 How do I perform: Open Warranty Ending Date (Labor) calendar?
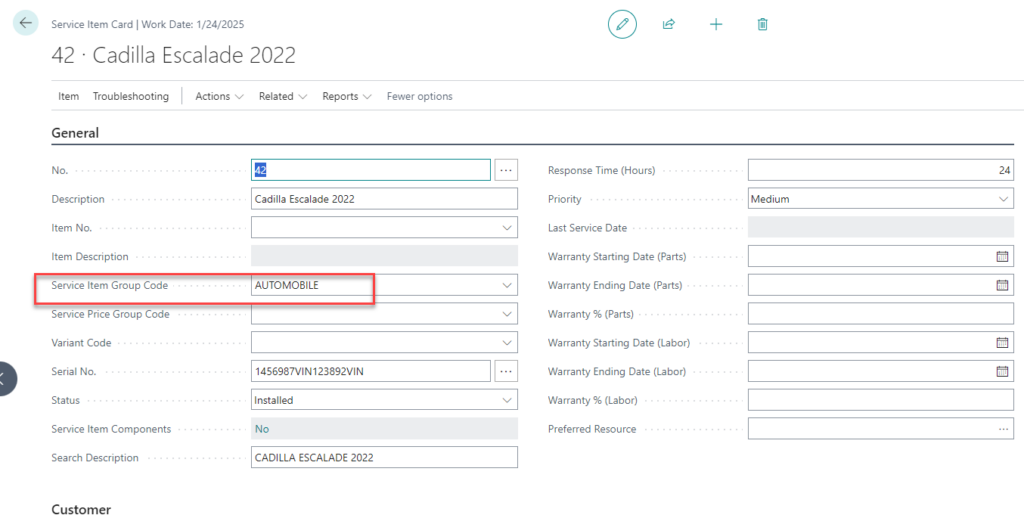pyautogui.click(x=1002, y=371)
